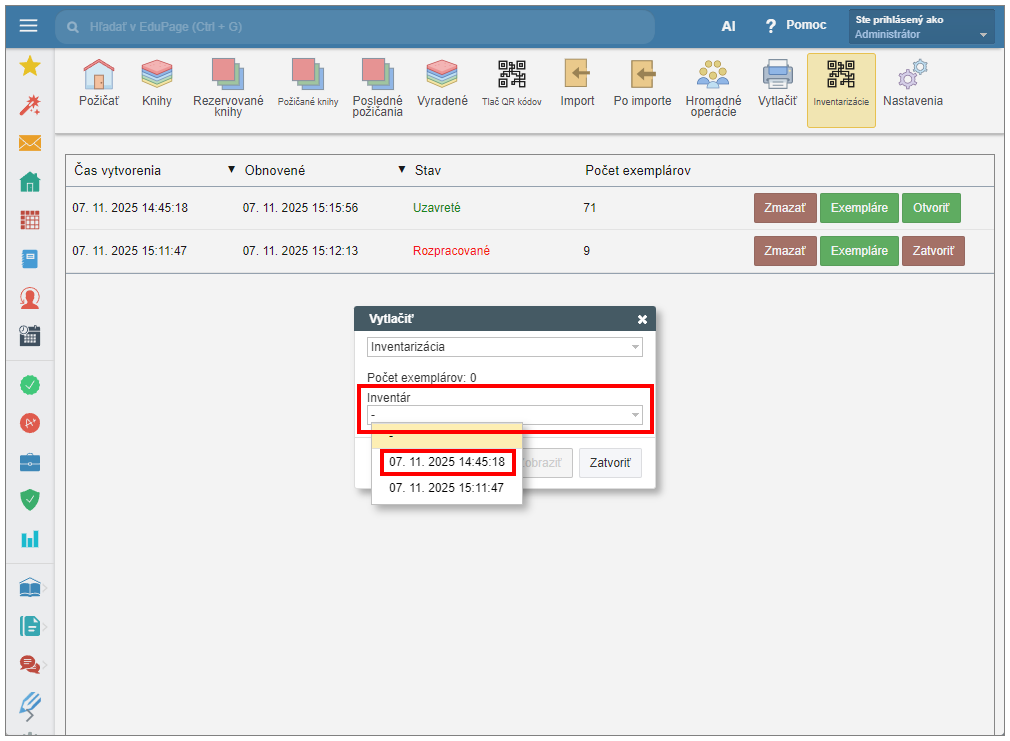Expand the Inventár dropdown
Viewport: 1010px width, 741px height.
(504, 414)
